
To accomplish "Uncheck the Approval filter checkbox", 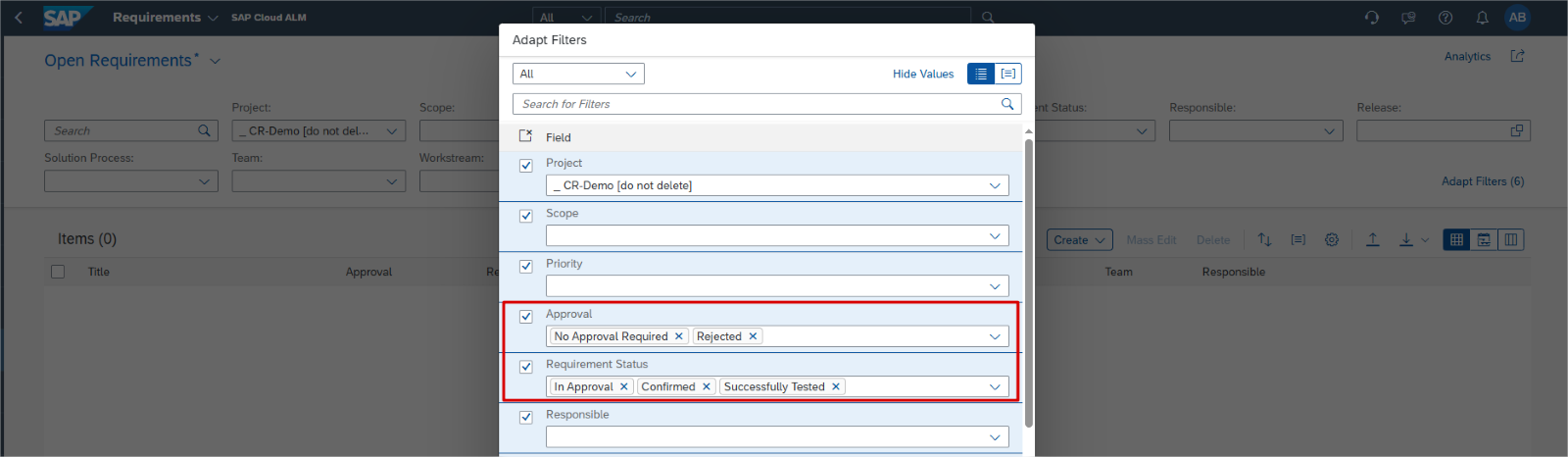I will (526, 317).
